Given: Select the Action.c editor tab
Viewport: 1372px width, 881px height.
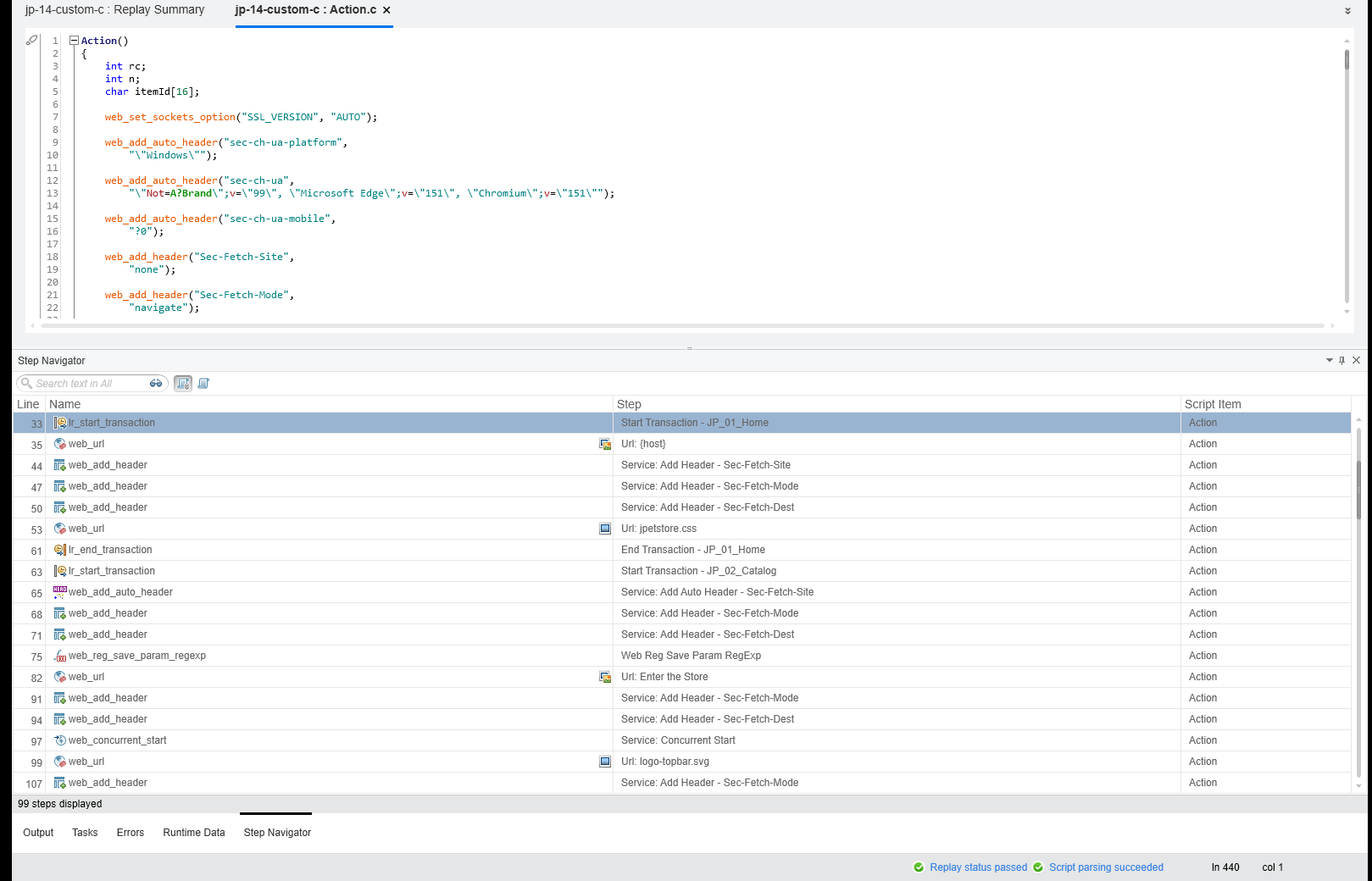Looking at the screenshot, I should pyautogui.click(x=306, y=10).
